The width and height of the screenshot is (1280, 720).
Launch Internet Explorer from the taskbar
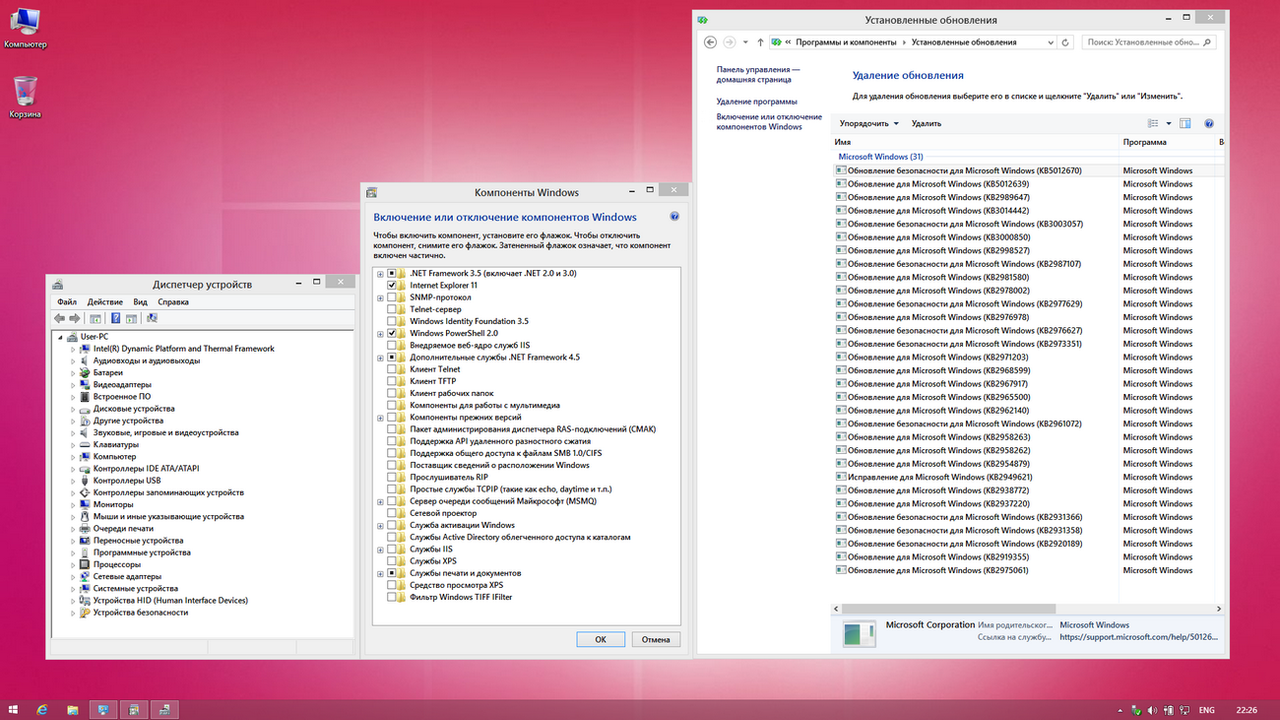coord(42,709)
